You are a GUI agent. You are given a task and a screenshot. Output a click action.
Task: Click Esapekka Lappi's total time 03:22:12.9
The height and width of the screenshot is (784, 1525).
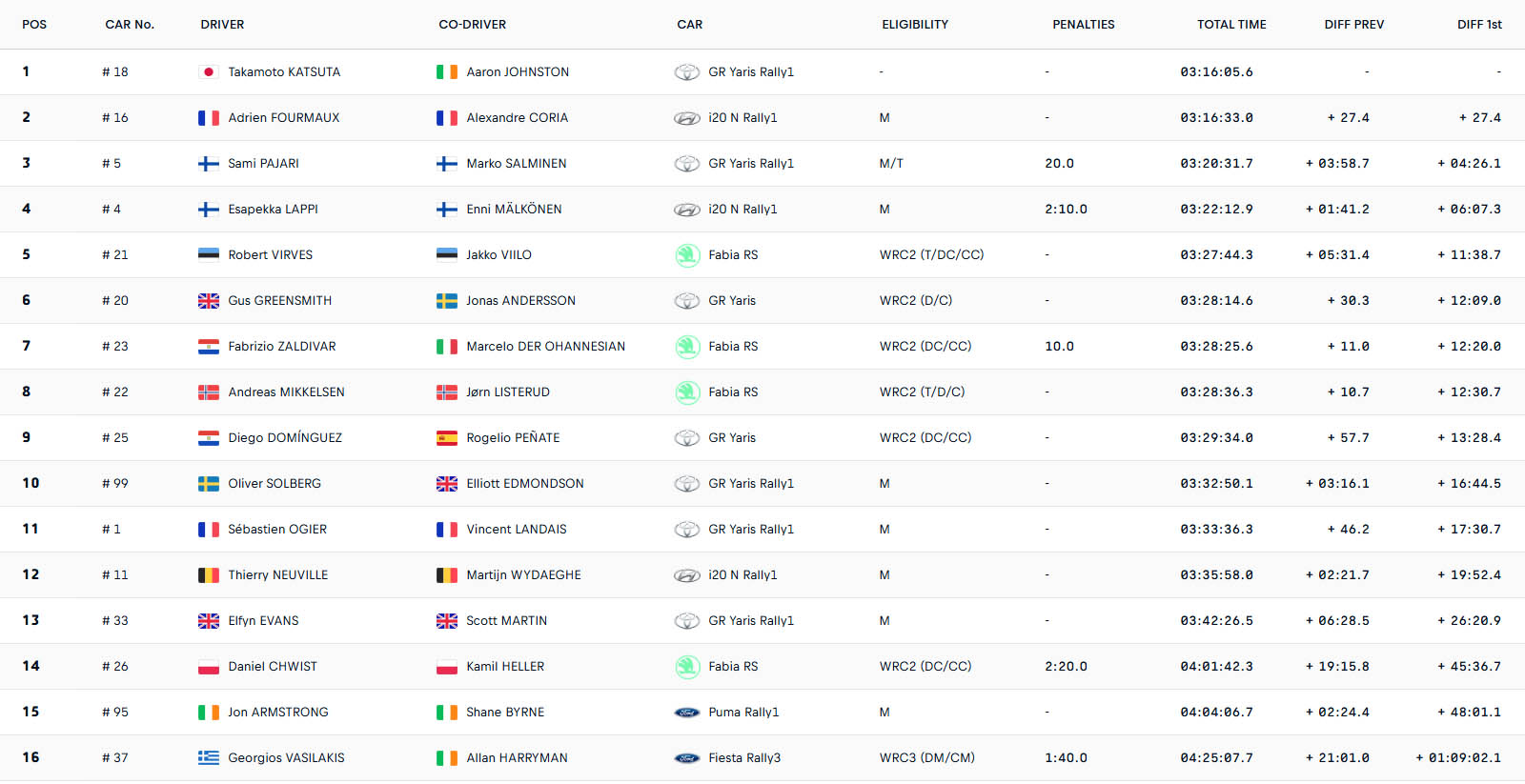(x=1216, y=210)
